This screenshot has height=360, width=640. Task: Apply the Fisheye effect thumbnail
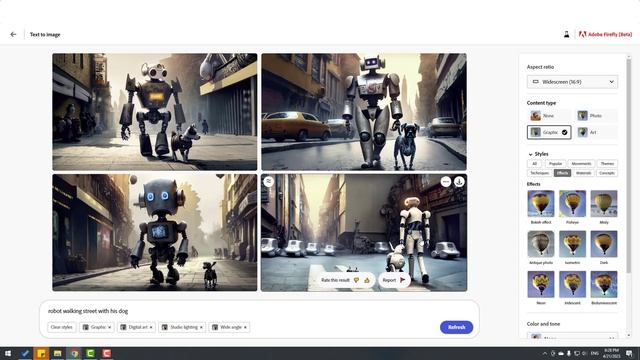point(572,204)
